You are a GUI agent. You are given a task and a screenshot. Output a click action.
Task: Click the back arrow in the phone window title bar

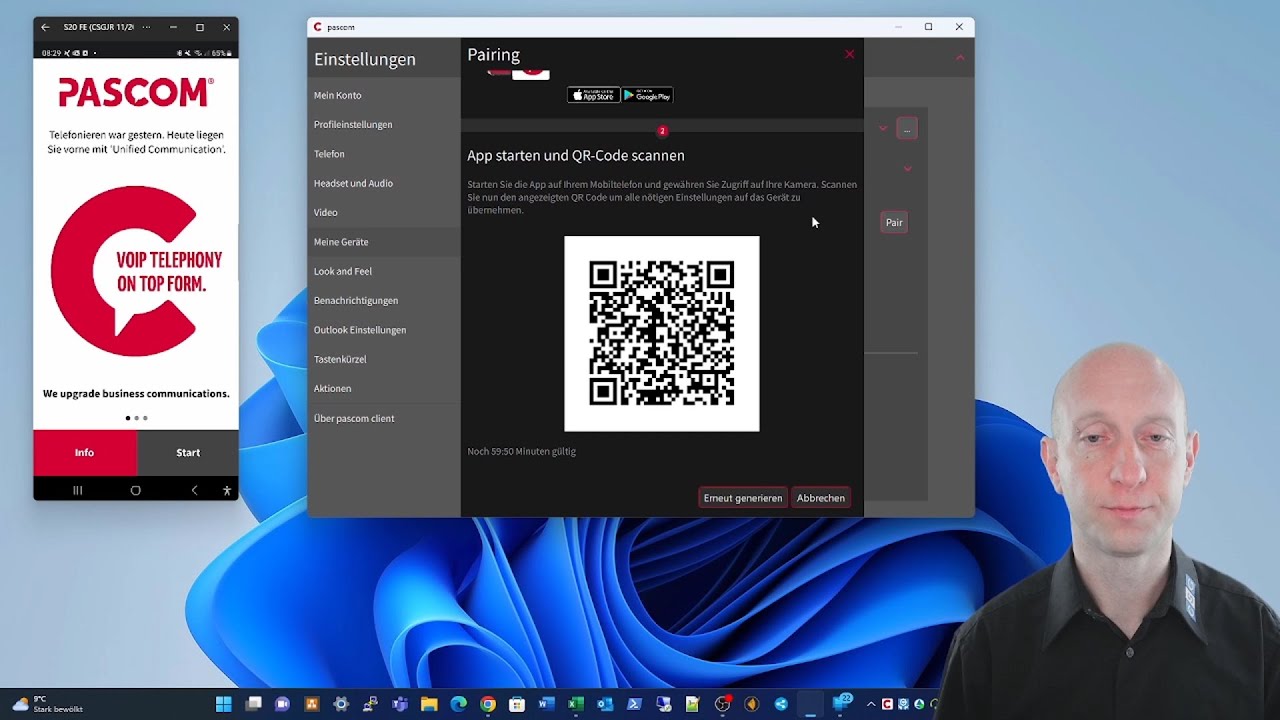(x=45, y=27)
